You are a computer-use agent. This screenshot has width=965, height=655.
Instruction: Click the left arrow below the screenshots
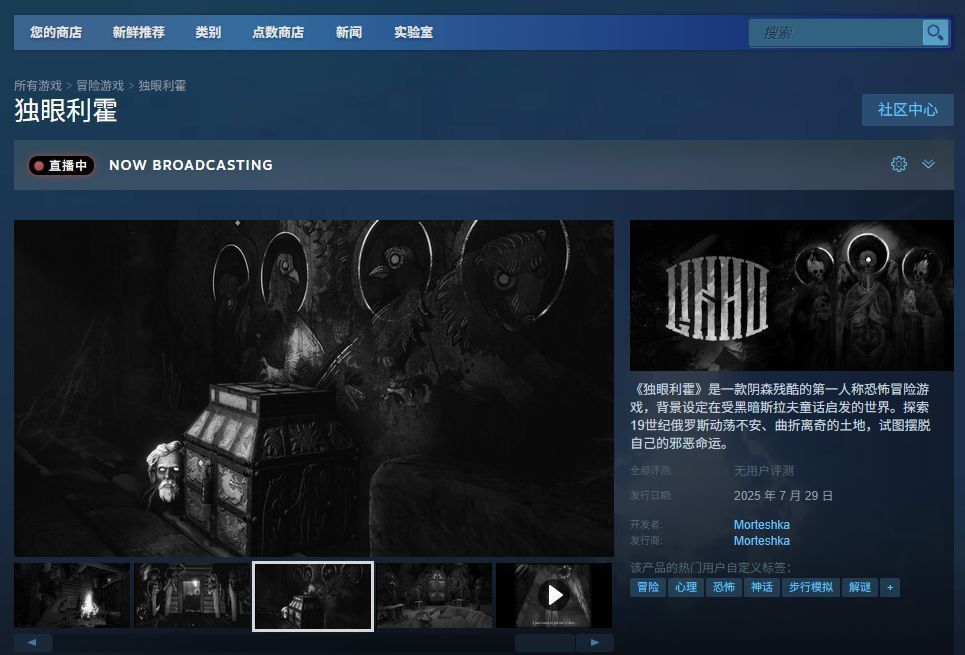pyautogui.click(x=33, y=642)
